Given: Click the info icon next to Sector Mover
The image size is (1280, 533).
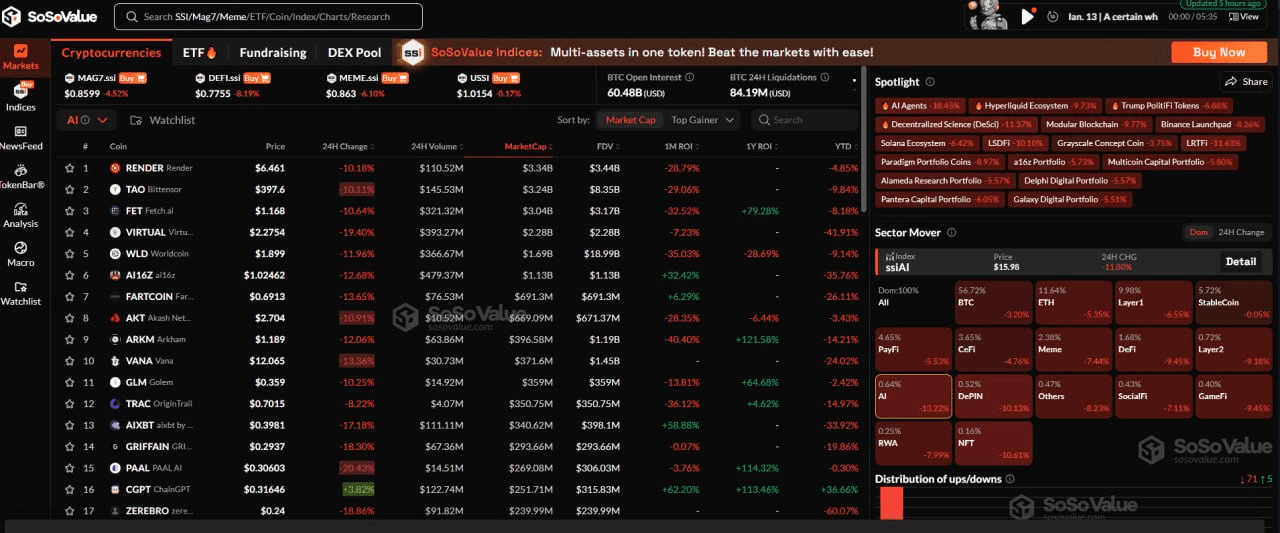Looking at the screenshot, I should (952, 232).
